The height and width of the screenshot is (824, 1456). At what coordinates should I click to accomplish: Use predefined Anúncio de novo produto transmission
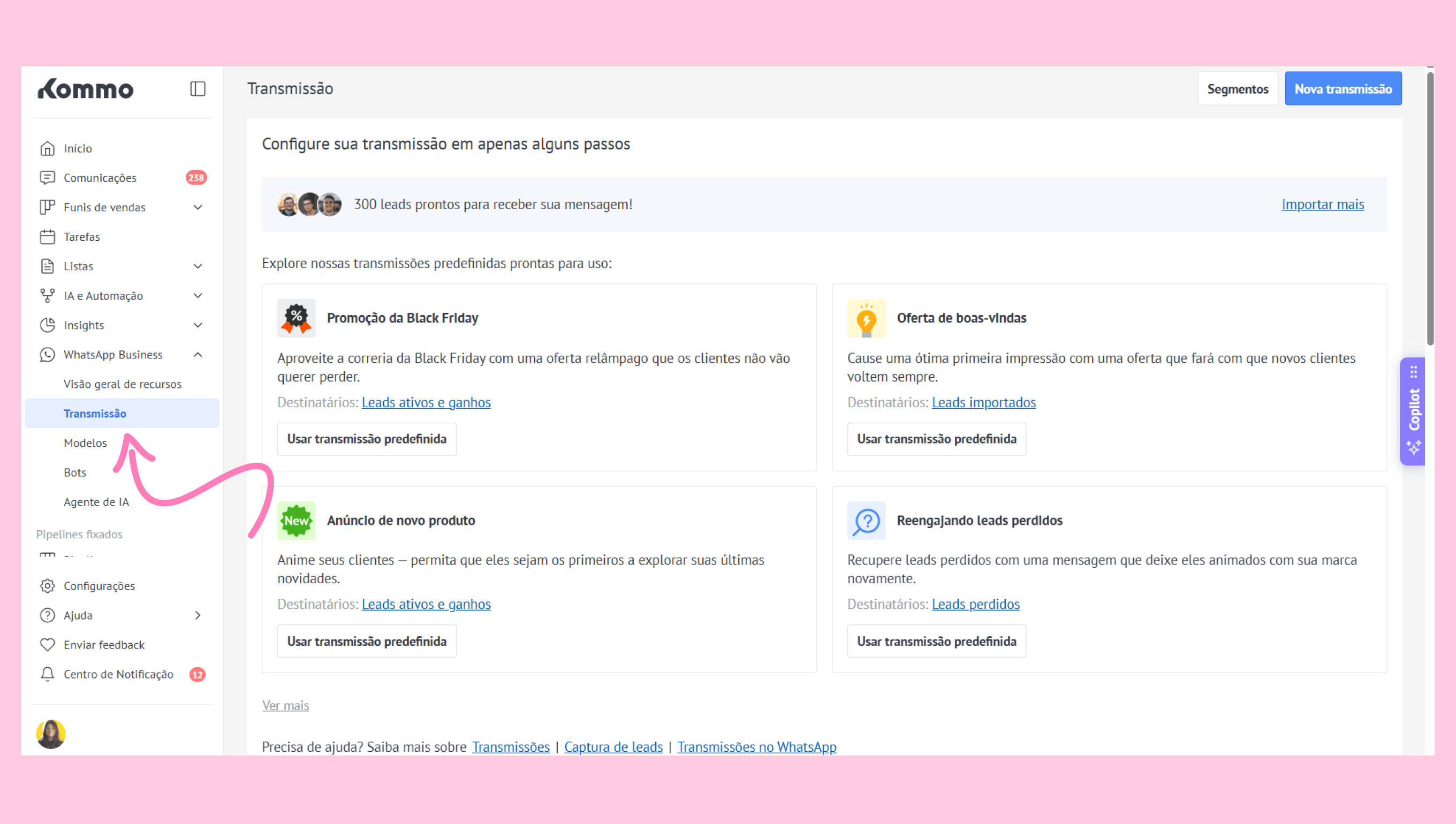click(x=367, y=641)
